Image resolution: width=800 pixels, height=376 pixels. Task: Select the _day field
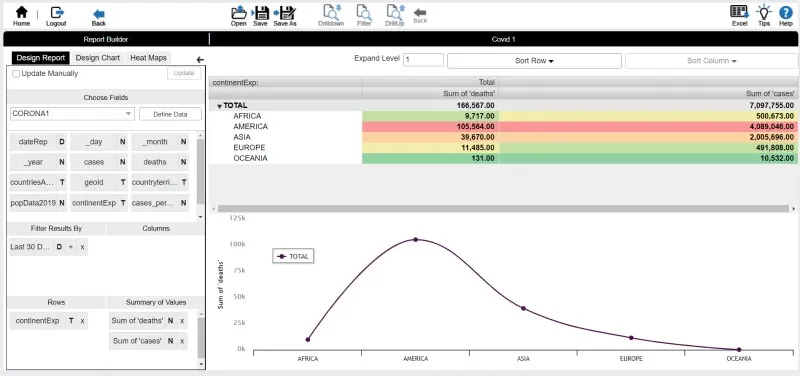pos(98,142)
